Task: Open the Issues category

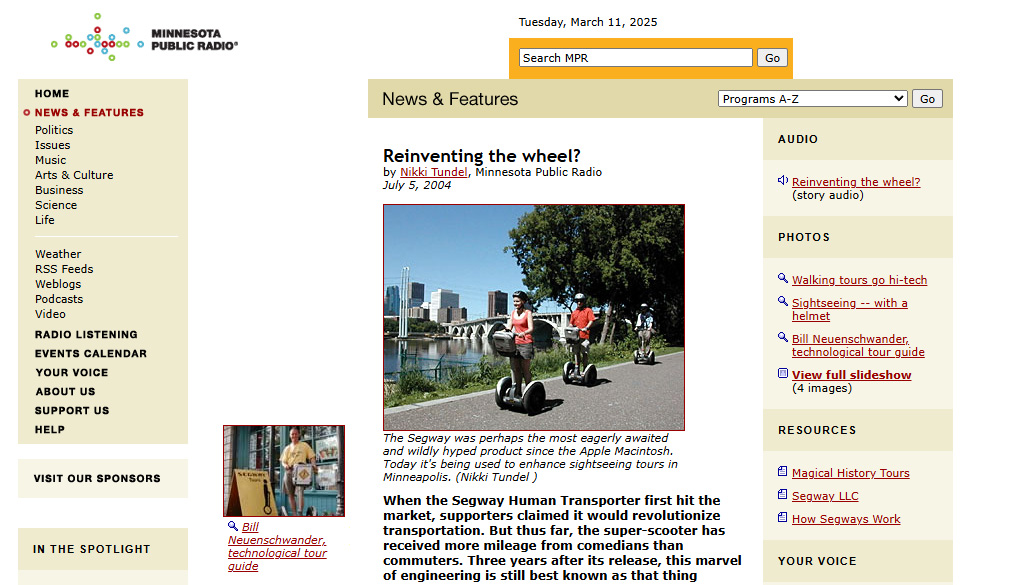Action: tap(53, 145)
